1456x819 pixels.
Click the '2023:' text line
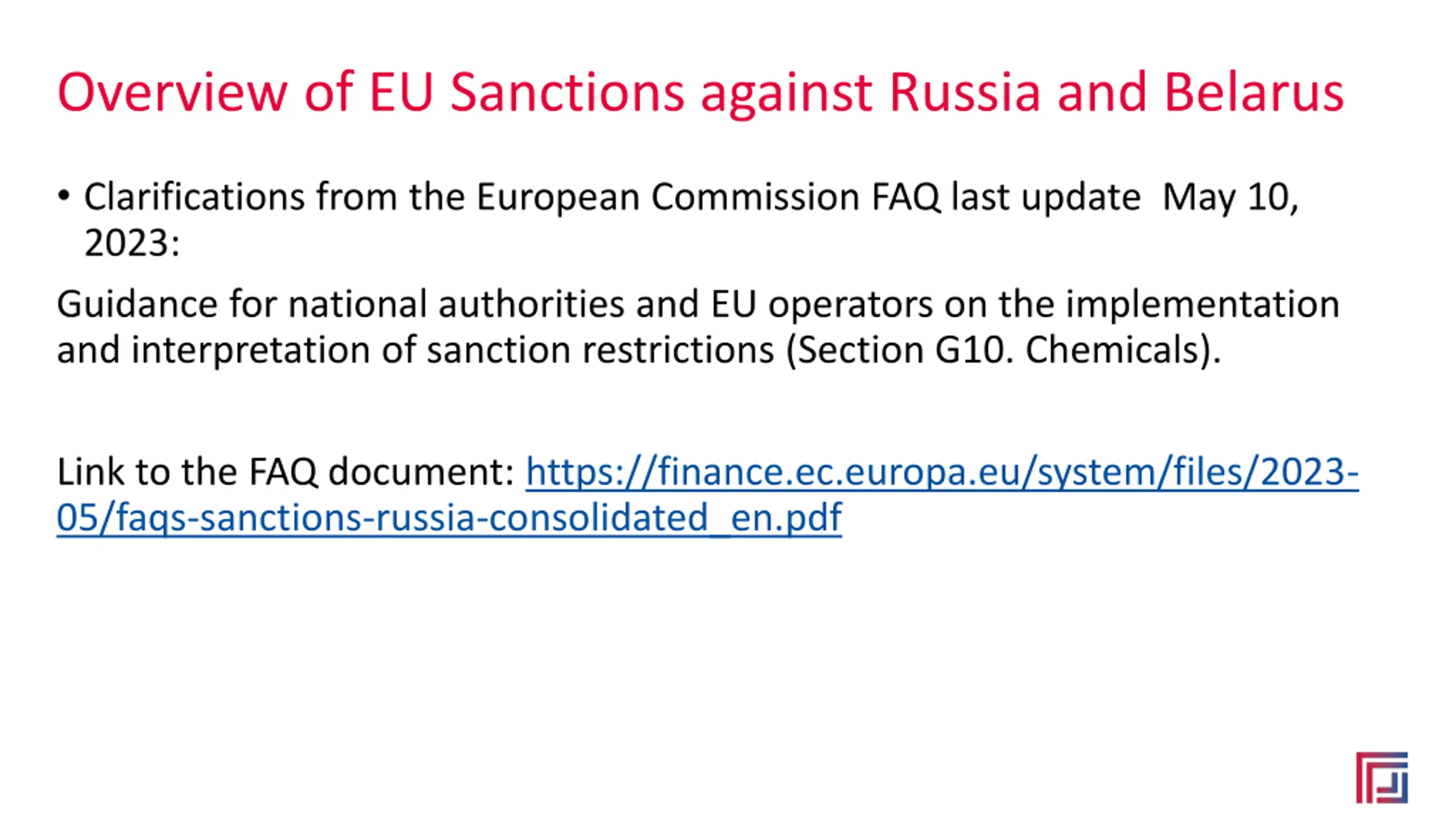pyautogui.click(x=132, y=243)
